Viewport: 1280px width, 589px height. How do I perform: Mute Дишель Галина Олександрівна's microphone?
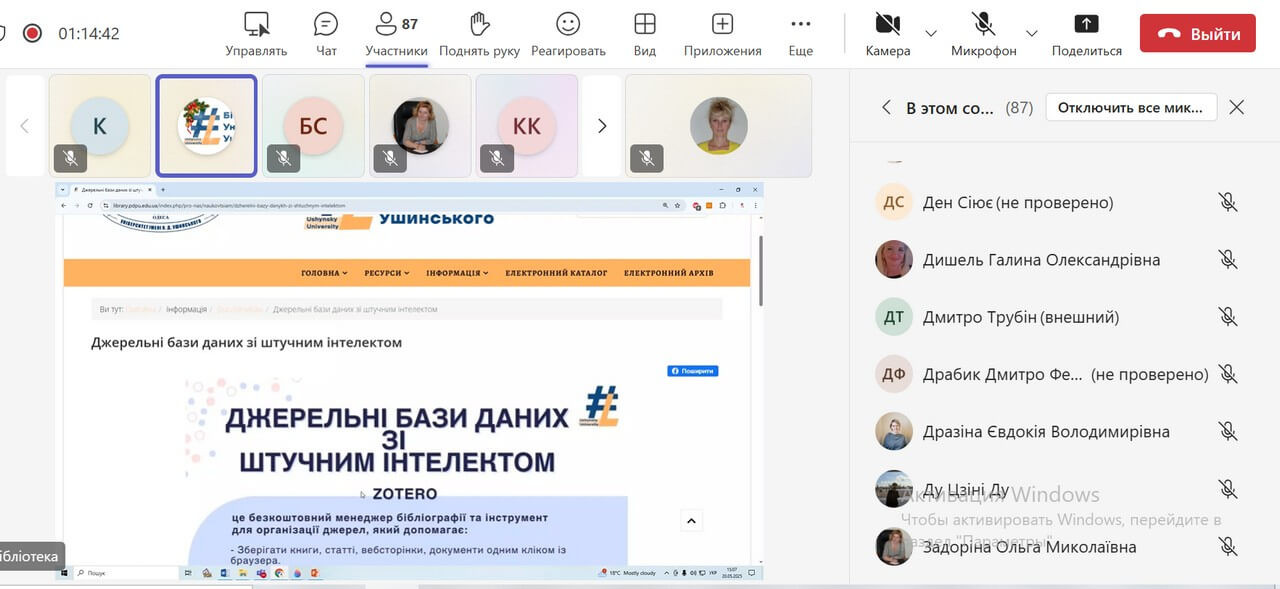1228,260
